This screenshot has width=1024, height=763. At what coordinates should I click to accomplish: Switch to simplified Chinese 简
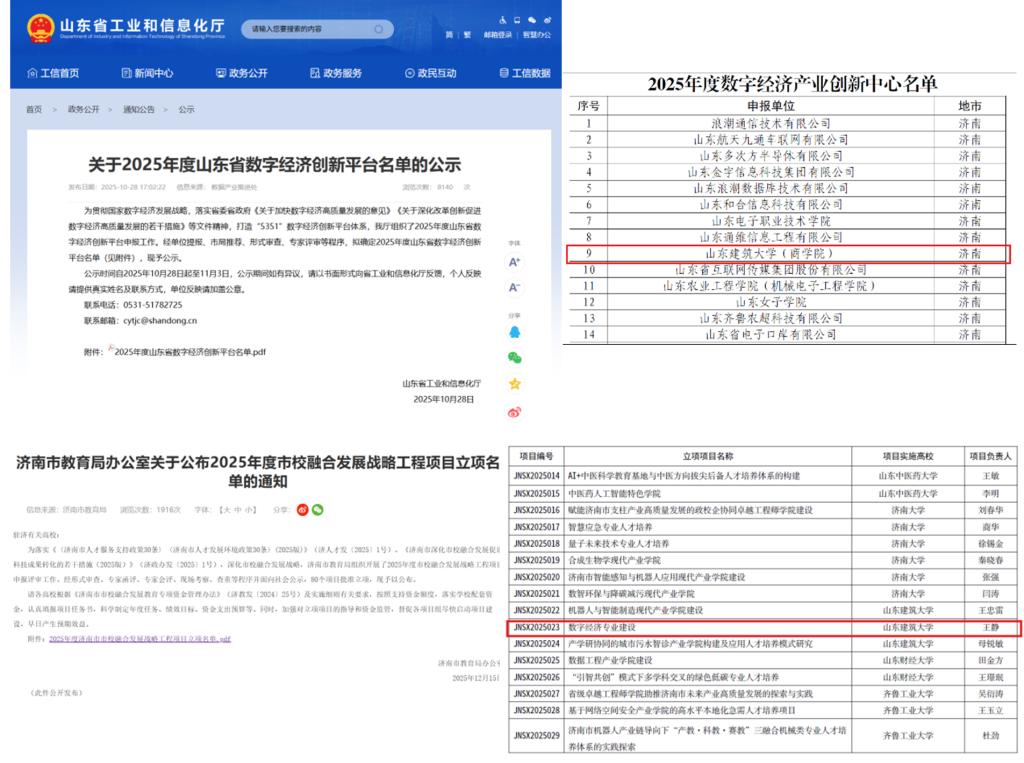coord(449,35)
